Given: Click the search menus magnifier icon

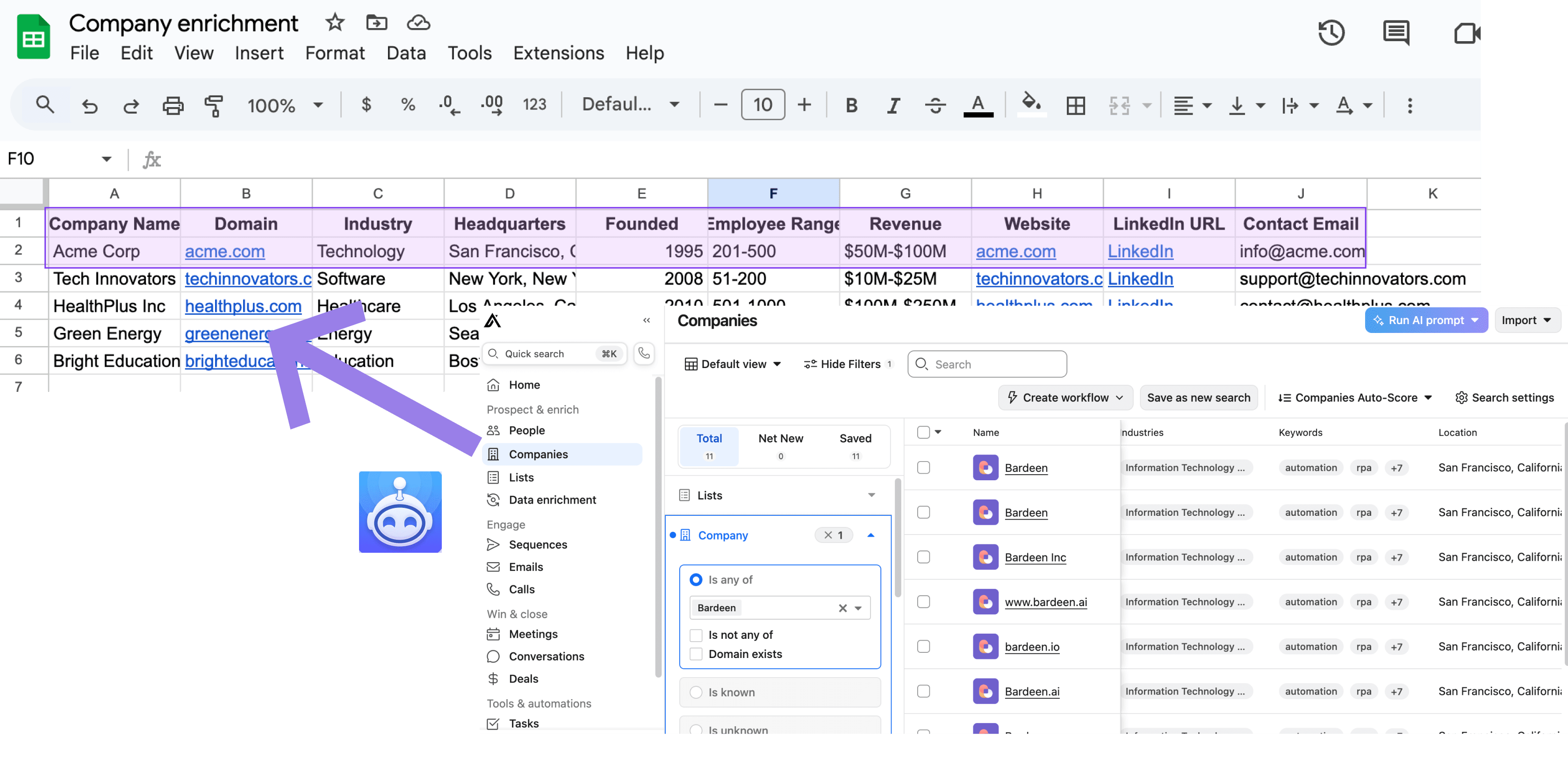Looking at the screenshot, I should [x=45, y=105].
